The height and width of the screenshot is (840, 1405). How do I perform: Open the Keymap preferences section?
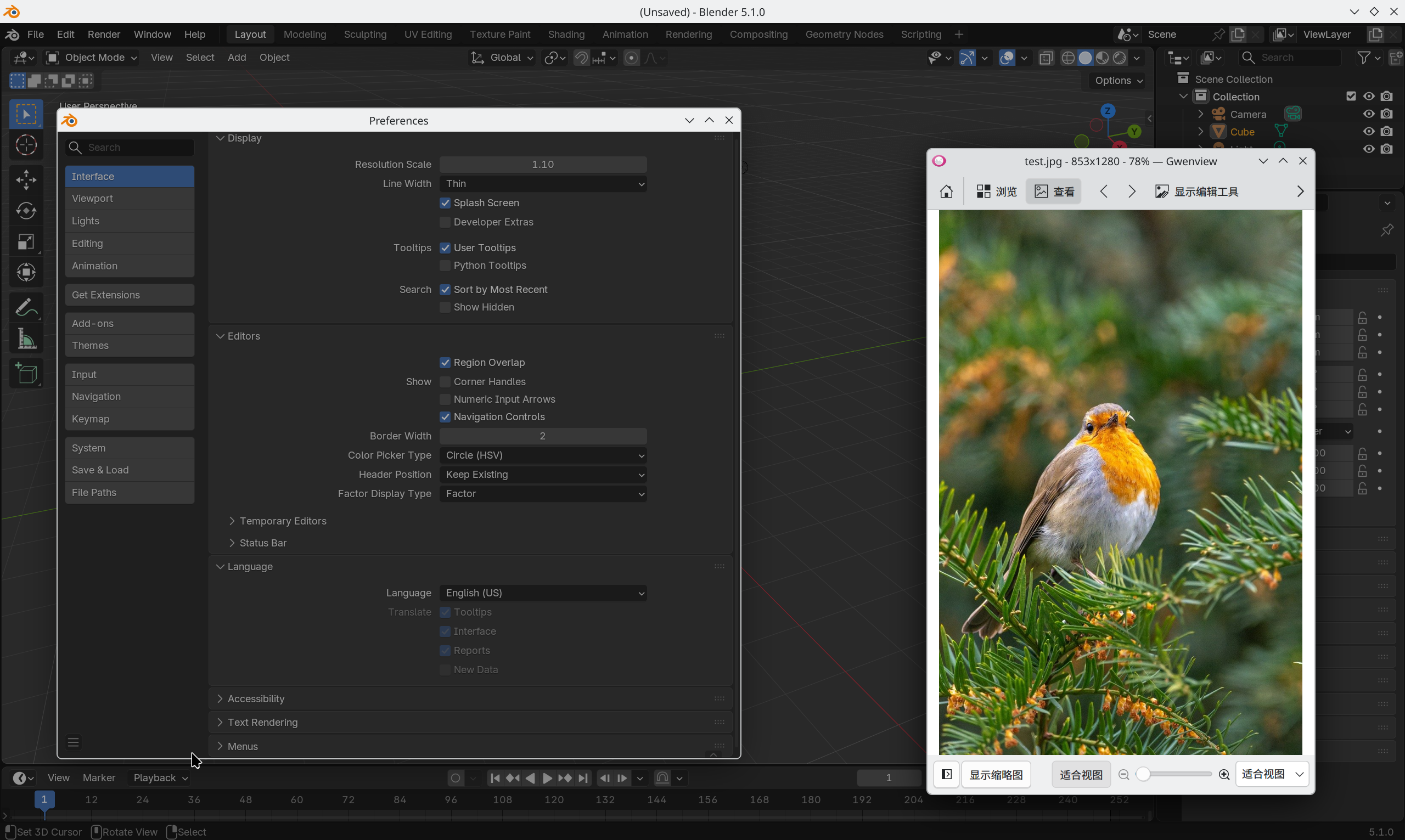[x=129, y=419]
